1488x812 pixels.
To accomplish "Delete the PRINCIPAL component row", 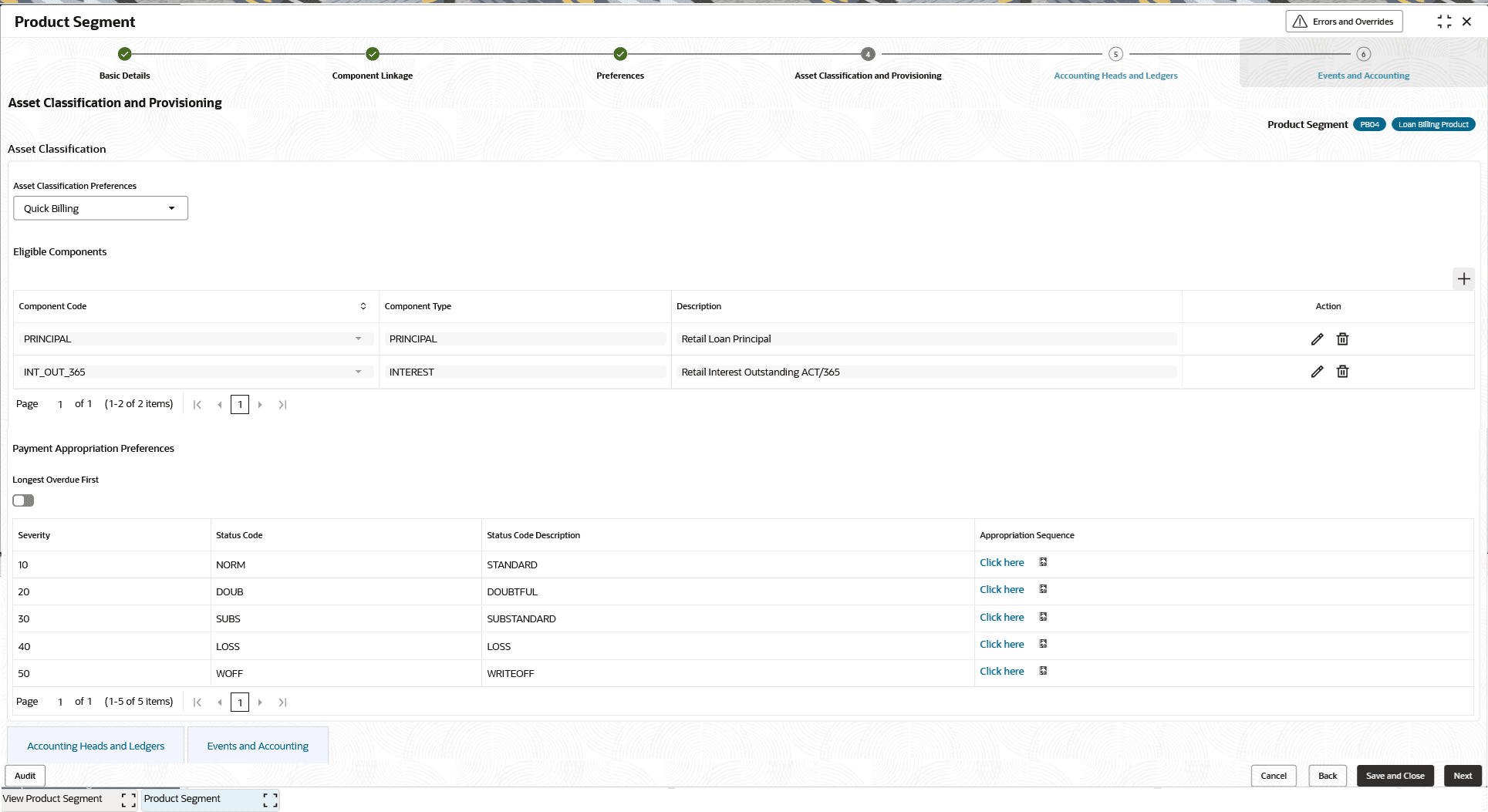I will [1342, 339].
